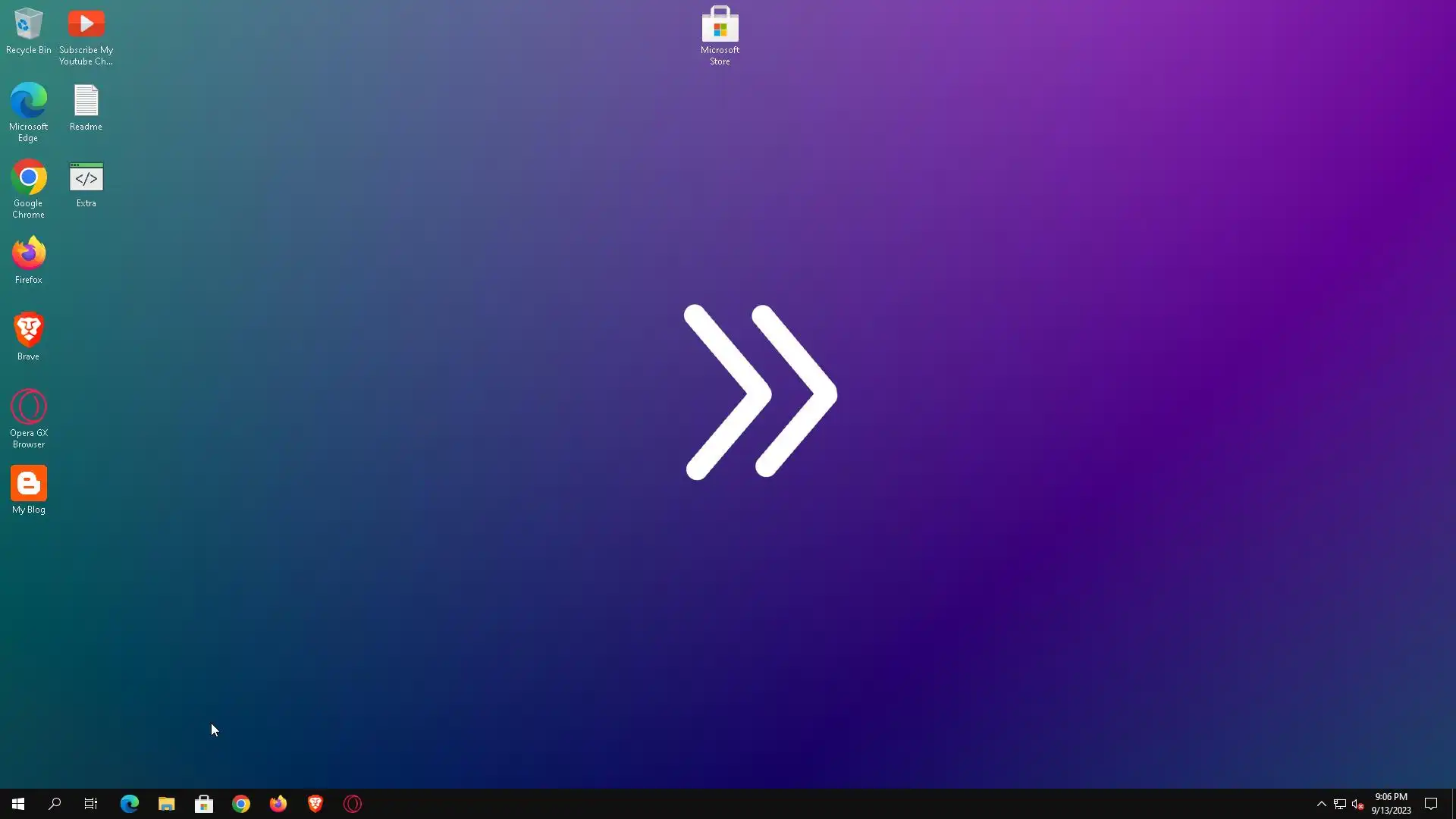Screen dimensions: 1456x819
Task: Open taskbar Search magnifier
Action: pos(55,804)
